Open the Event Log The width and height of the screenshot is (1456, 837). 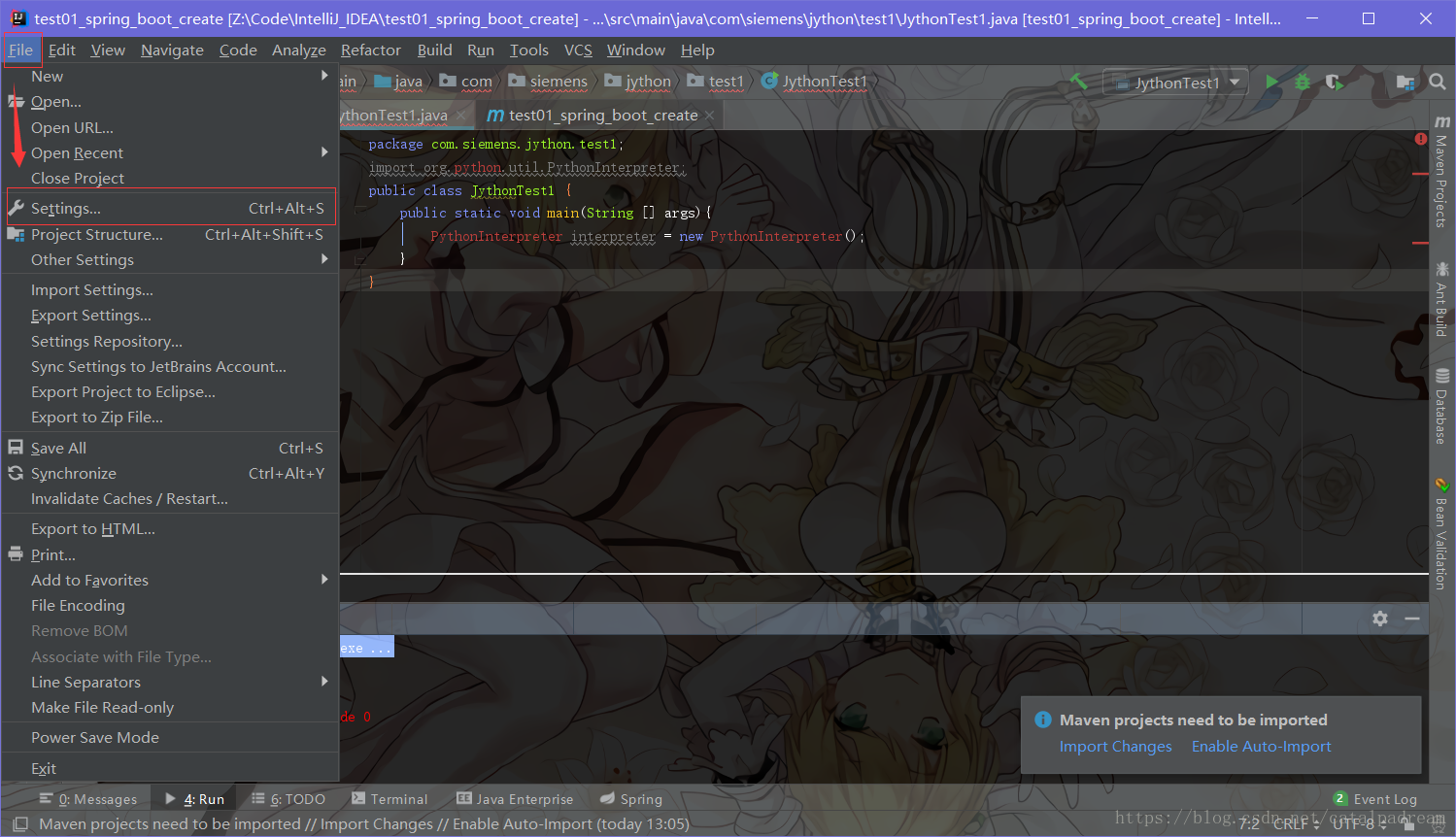tap(1375, 799)
